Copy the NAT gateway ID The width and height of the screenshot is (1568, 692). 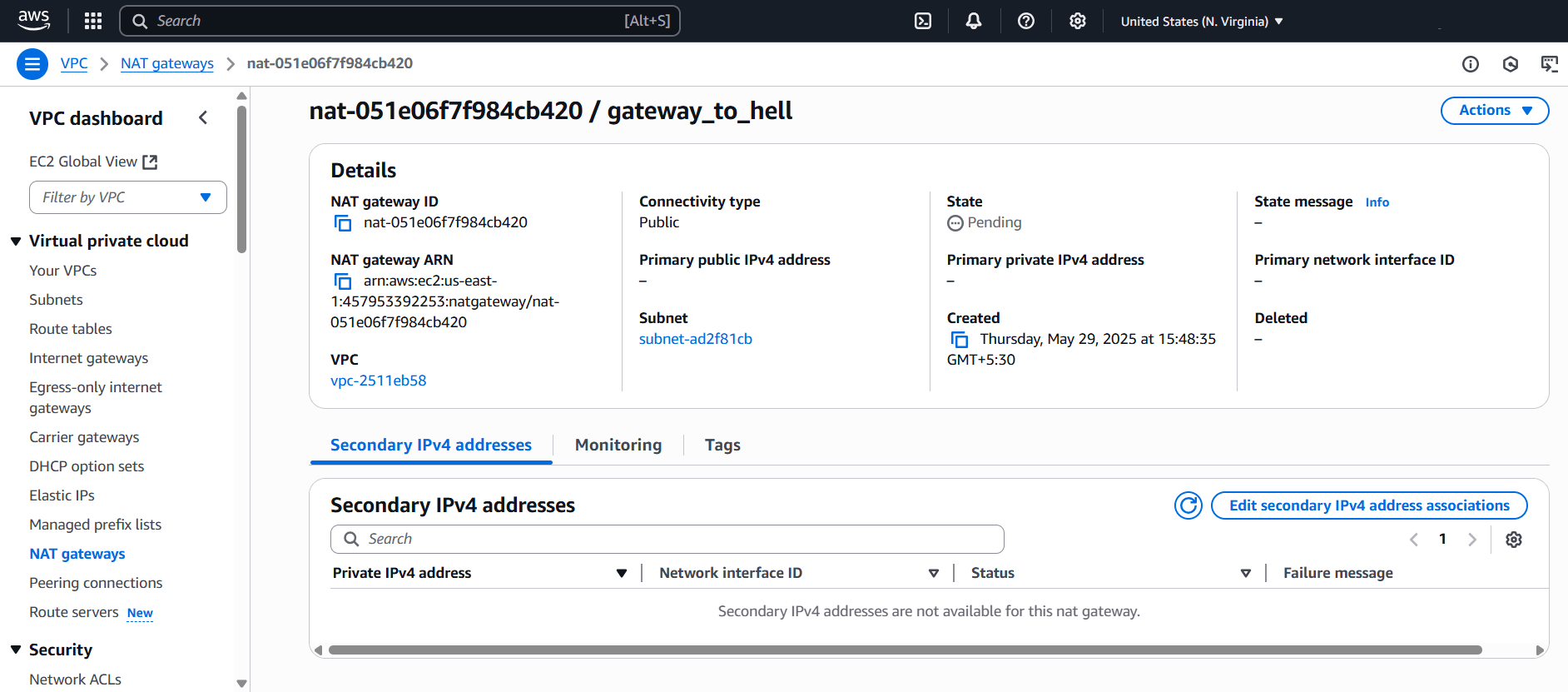coord(342,223)
